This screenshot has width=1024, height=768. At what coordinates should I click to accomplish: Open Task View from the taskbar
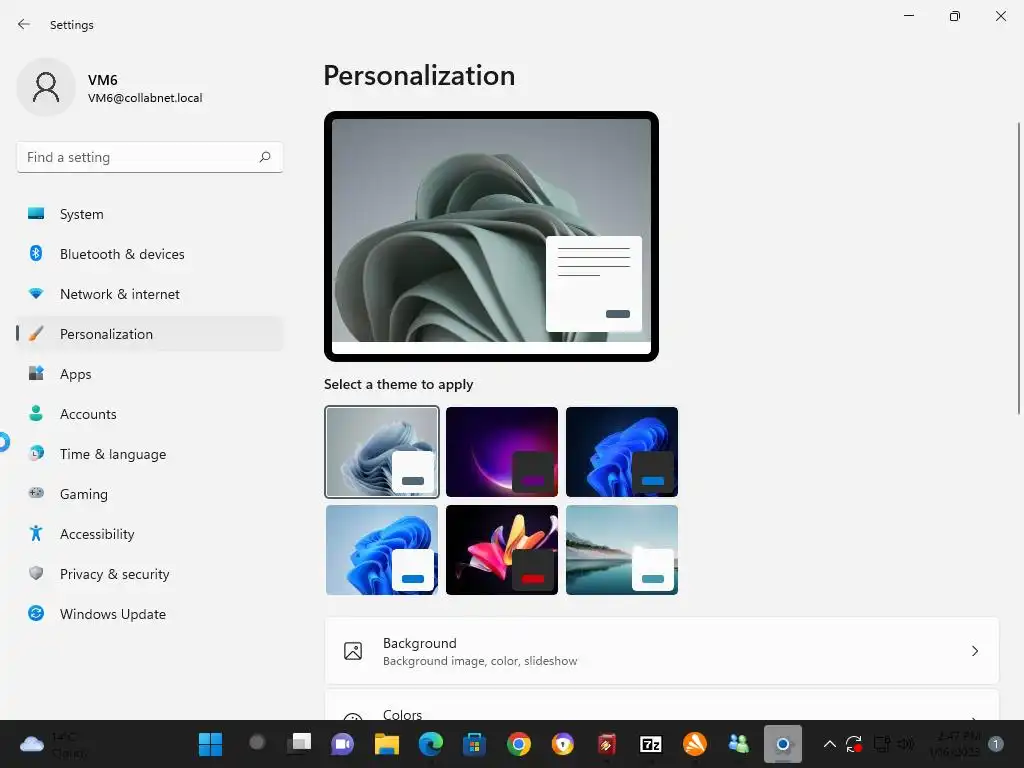pos(300,743)
